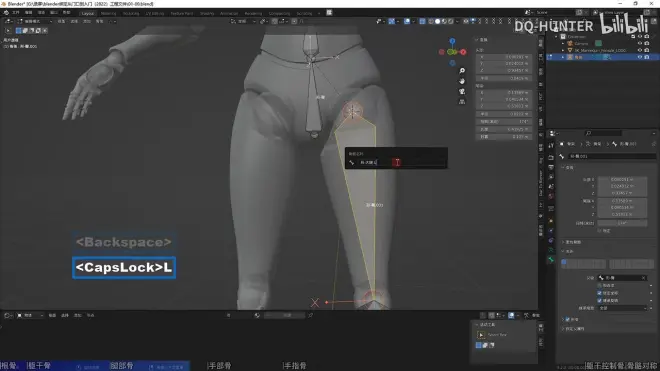Hide Camera with its eye icon in outliner
The height and width of the screenshot is (371, 660).
point(640,43)
